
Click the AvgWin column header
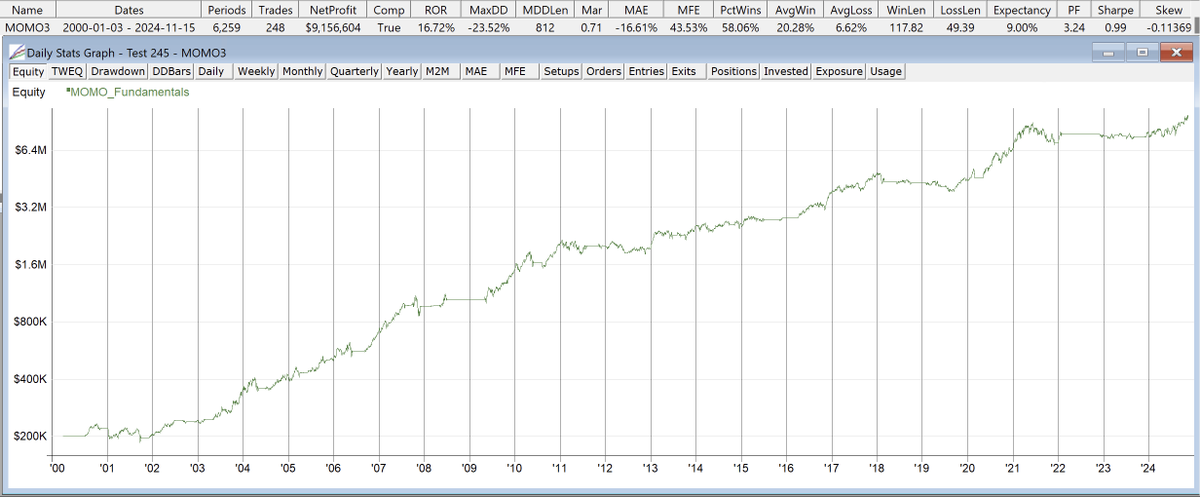[x=796, y=9]
